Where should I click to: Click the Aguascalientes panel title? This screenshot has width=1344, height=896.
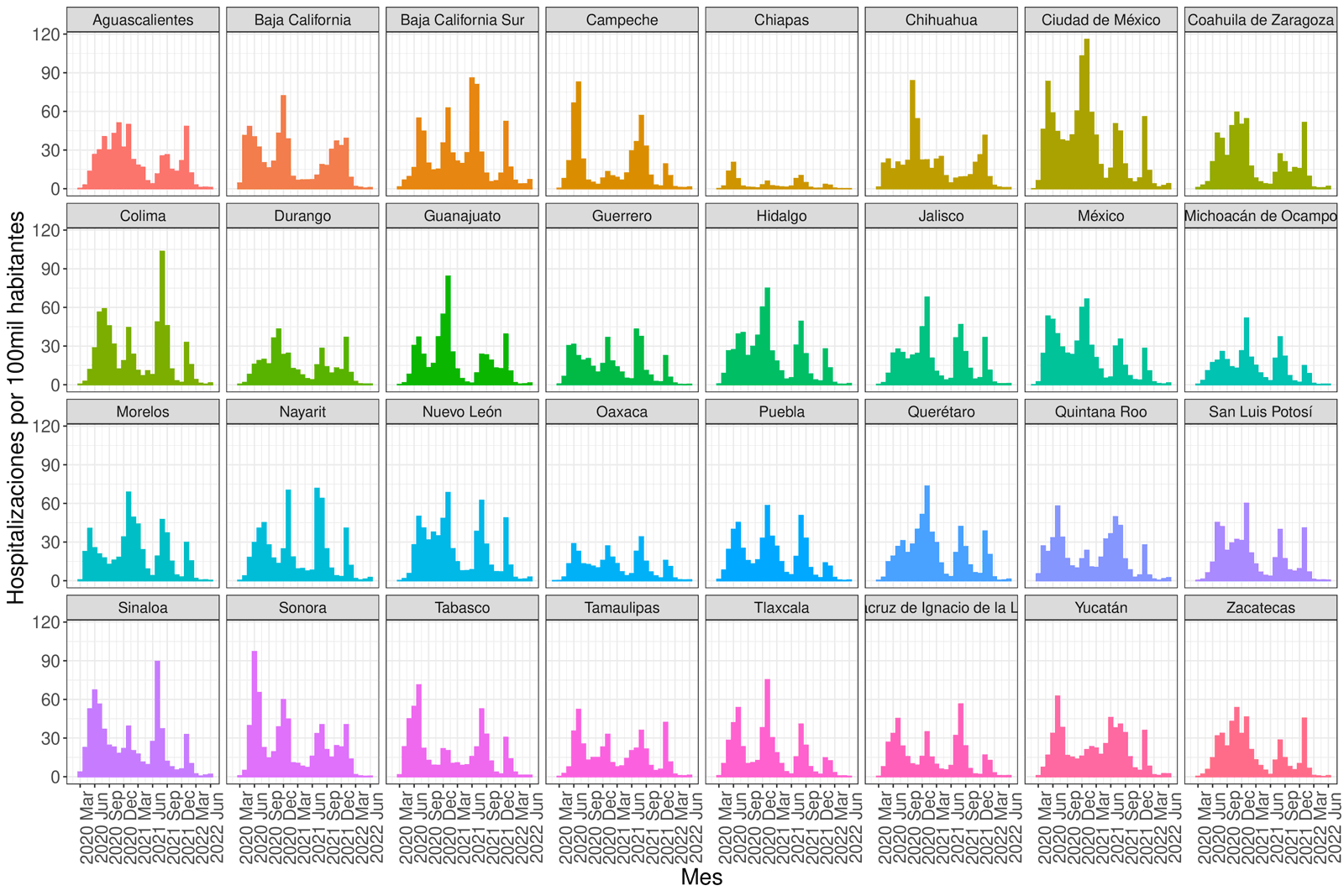(x=143, y=20)
